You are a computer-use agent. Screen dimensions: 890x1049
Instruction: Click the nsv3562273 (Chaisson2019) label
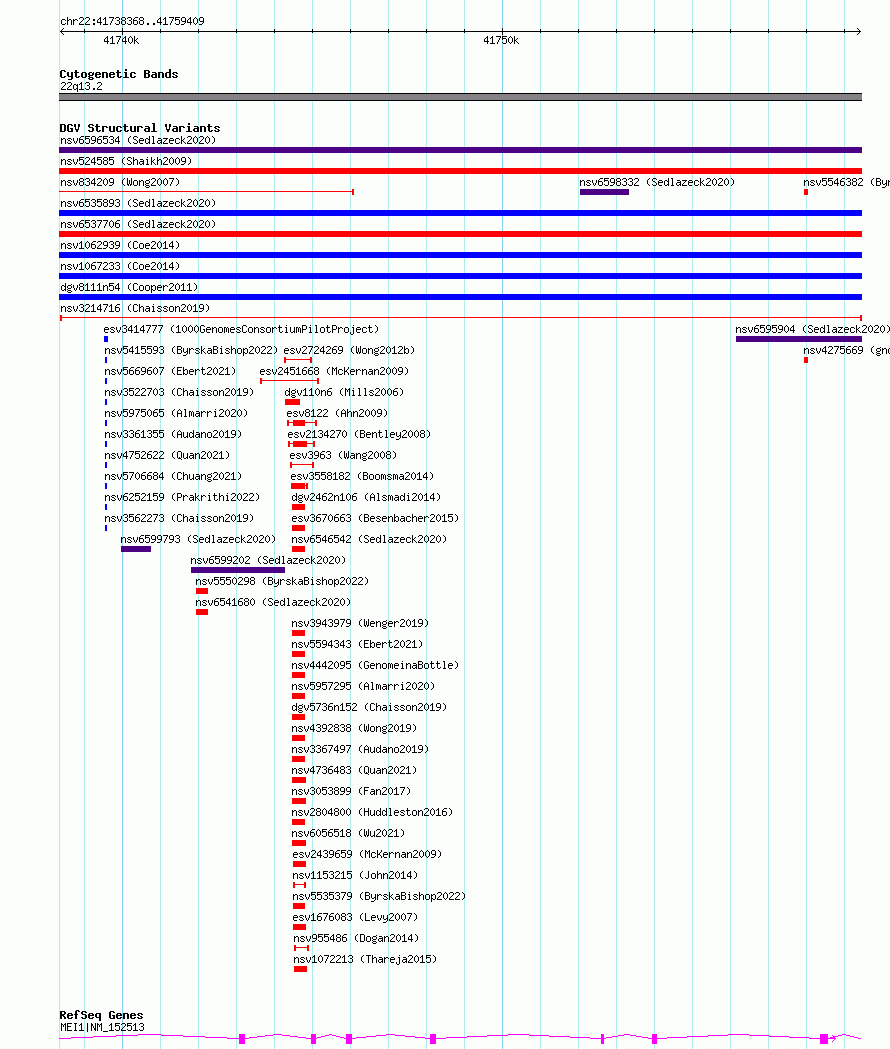[x=179, y=518]
